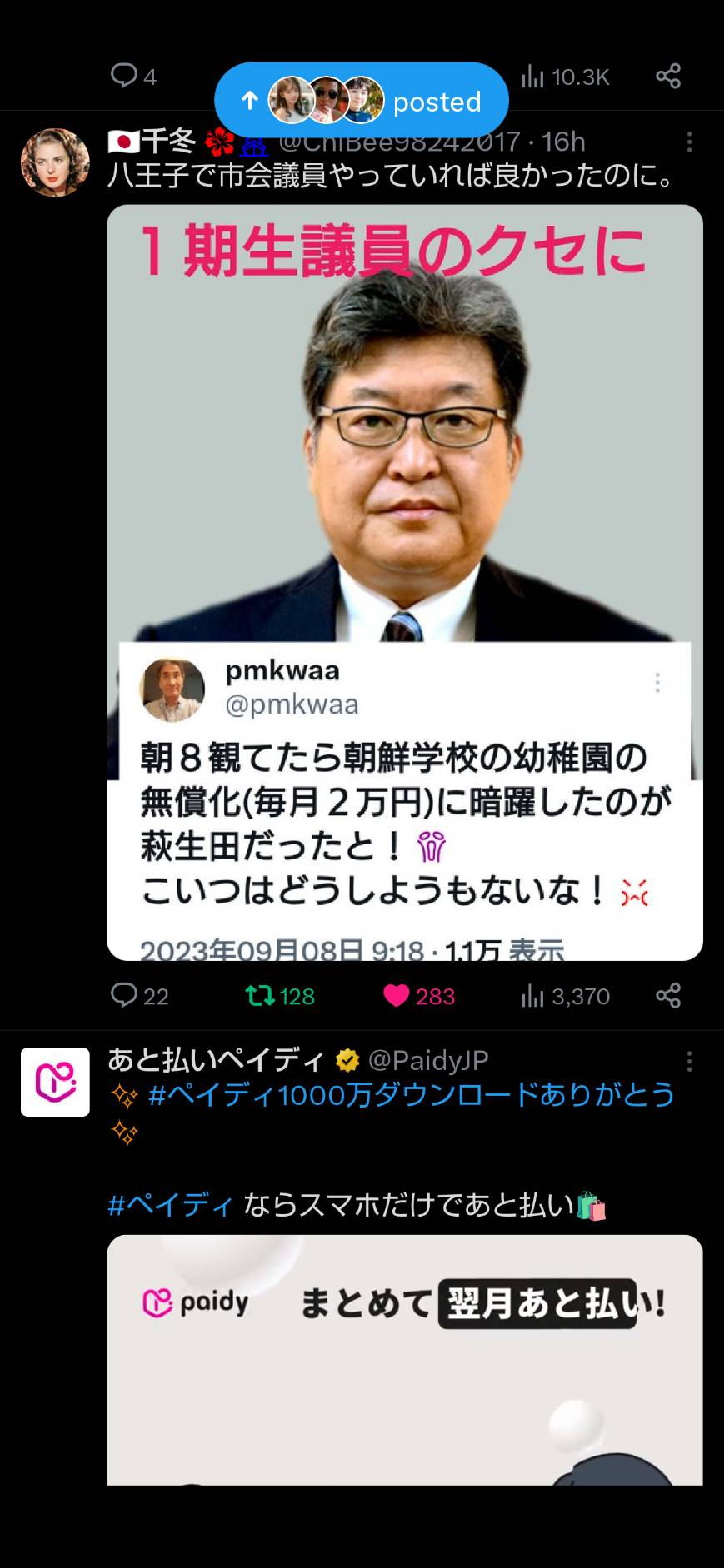Image resolution: width=724 pixels, height=1568 pixels.
Task: Open the #ペイディ hashtag link
Action: pyautogui.click(x=171, y=1205)
